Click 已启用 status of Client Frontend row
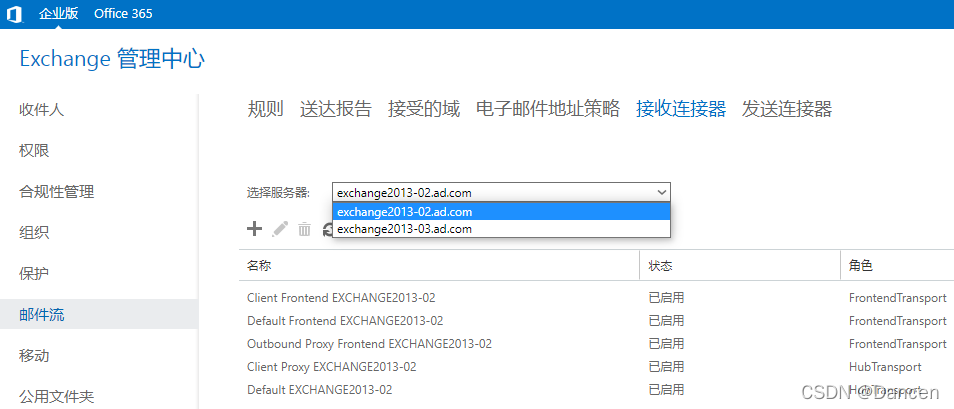The image size is (954, 409). 666,298
